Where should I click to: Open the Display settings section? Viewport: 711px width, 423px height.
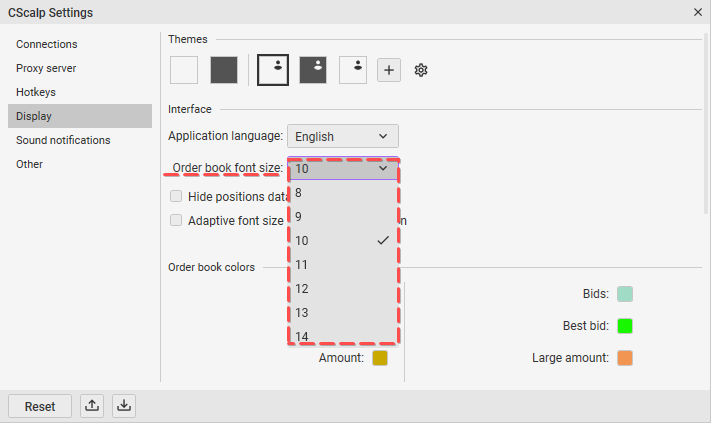point(80,116)
